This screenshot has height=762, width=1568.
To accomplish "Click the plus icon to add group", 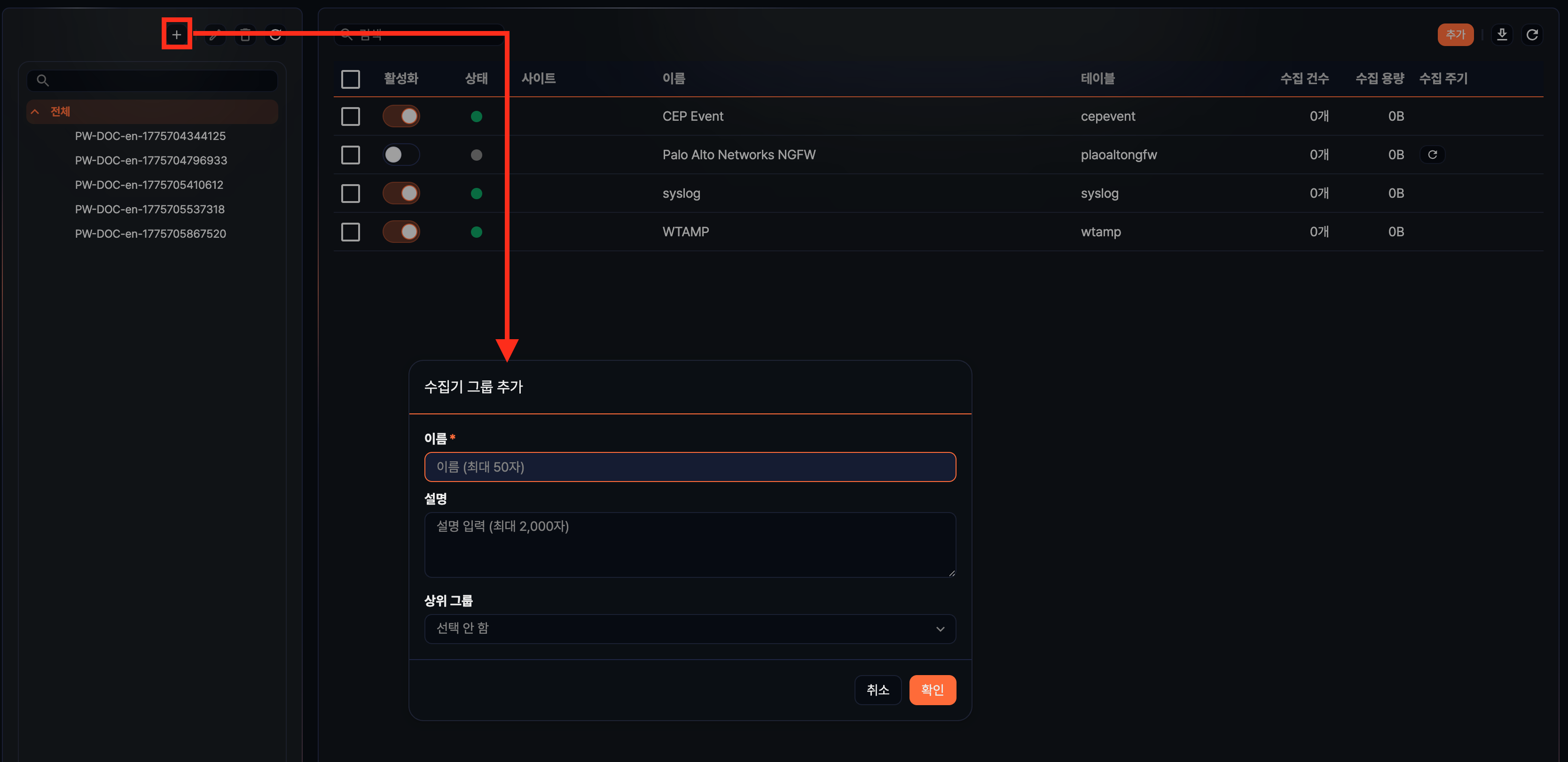I will 177,35.
